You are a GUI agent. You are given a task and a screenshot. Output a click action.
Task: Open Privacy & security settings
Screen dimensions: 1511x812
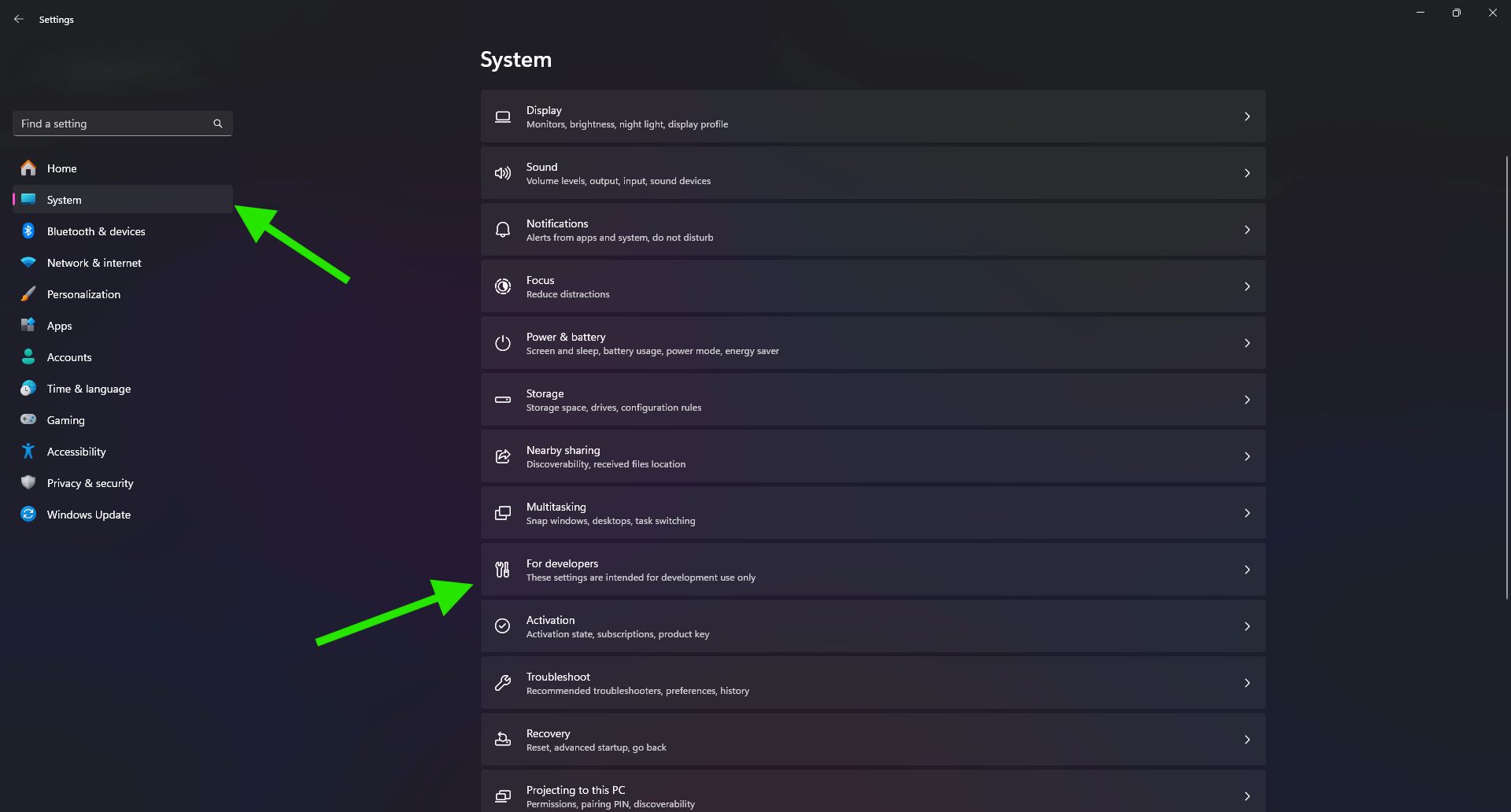pos(123,483)
